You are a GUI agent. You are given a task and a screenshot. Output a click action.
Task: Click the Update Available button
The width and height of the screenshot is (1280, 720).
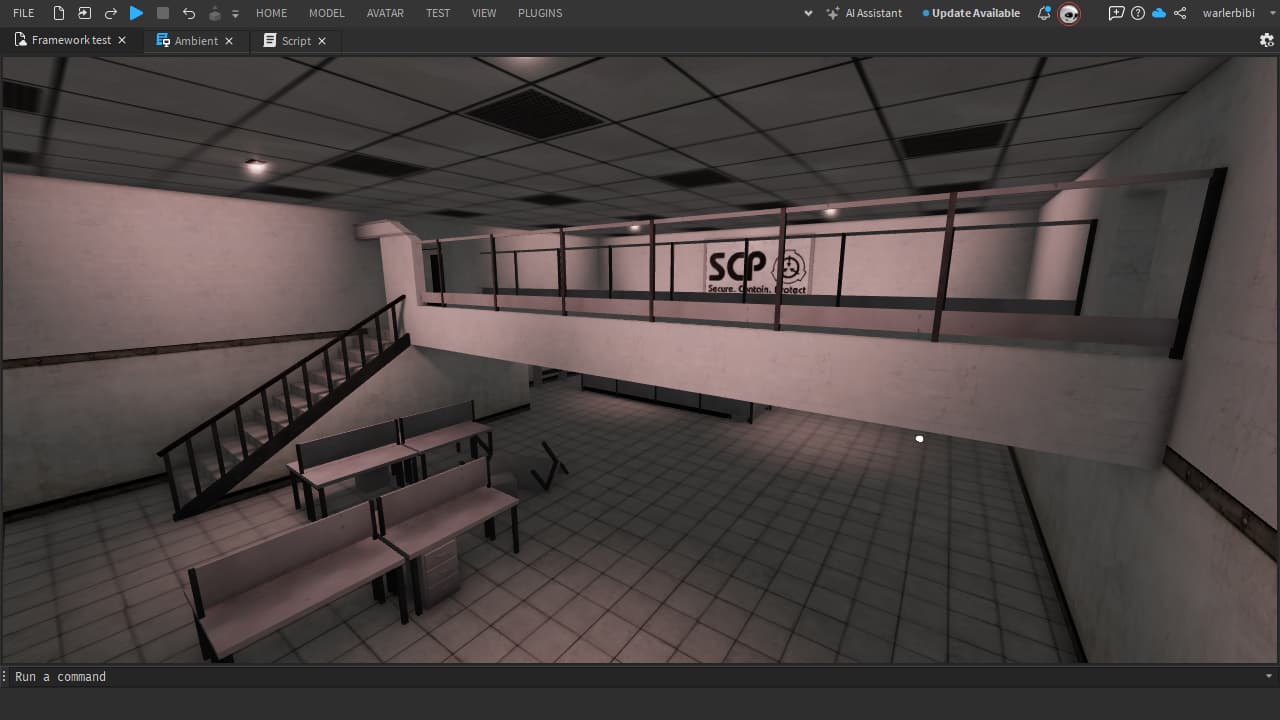click(x=970, y=13)
